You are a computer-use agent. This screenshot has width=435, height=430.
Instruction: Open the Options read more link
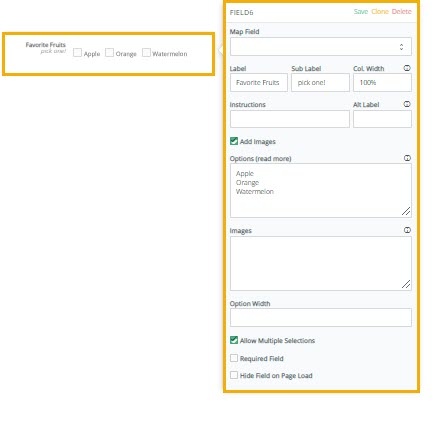273,159
